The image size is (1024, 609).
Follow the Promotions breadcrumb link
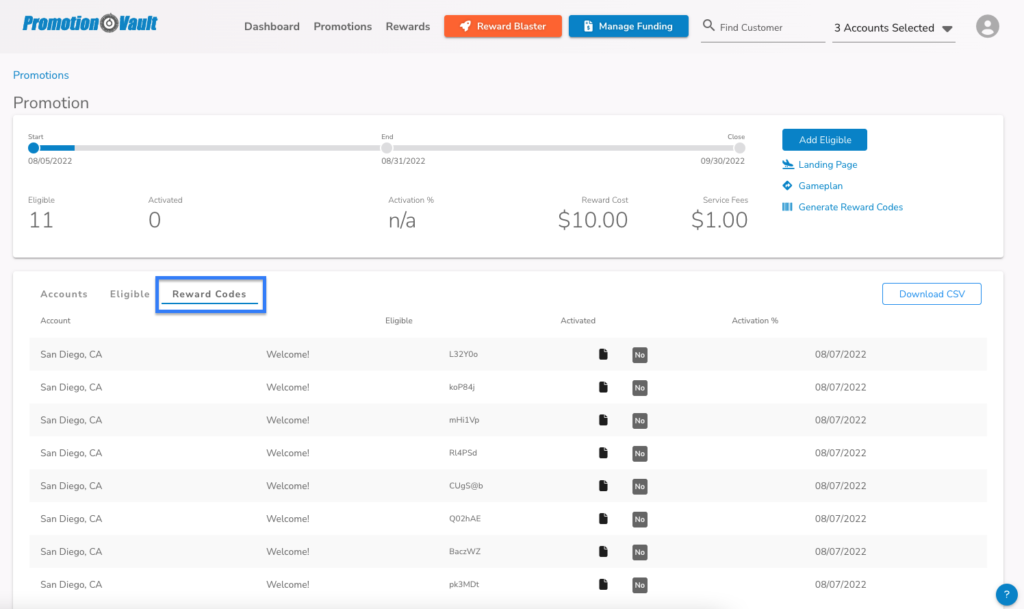point(40,75)
